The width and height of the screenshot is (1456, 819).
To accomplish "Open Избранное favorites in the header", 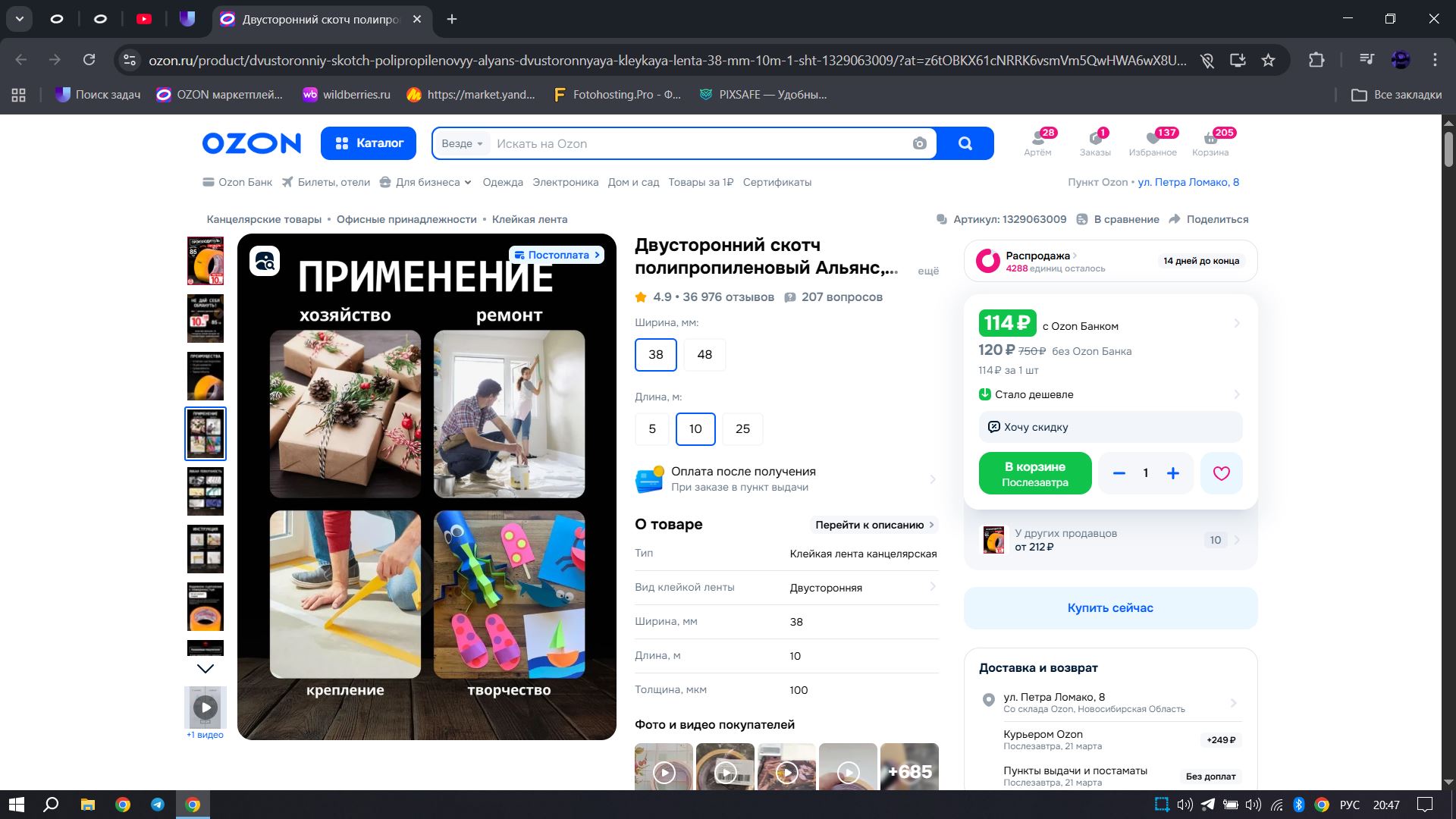I will pyautogui.click(x=1153, y=142).
